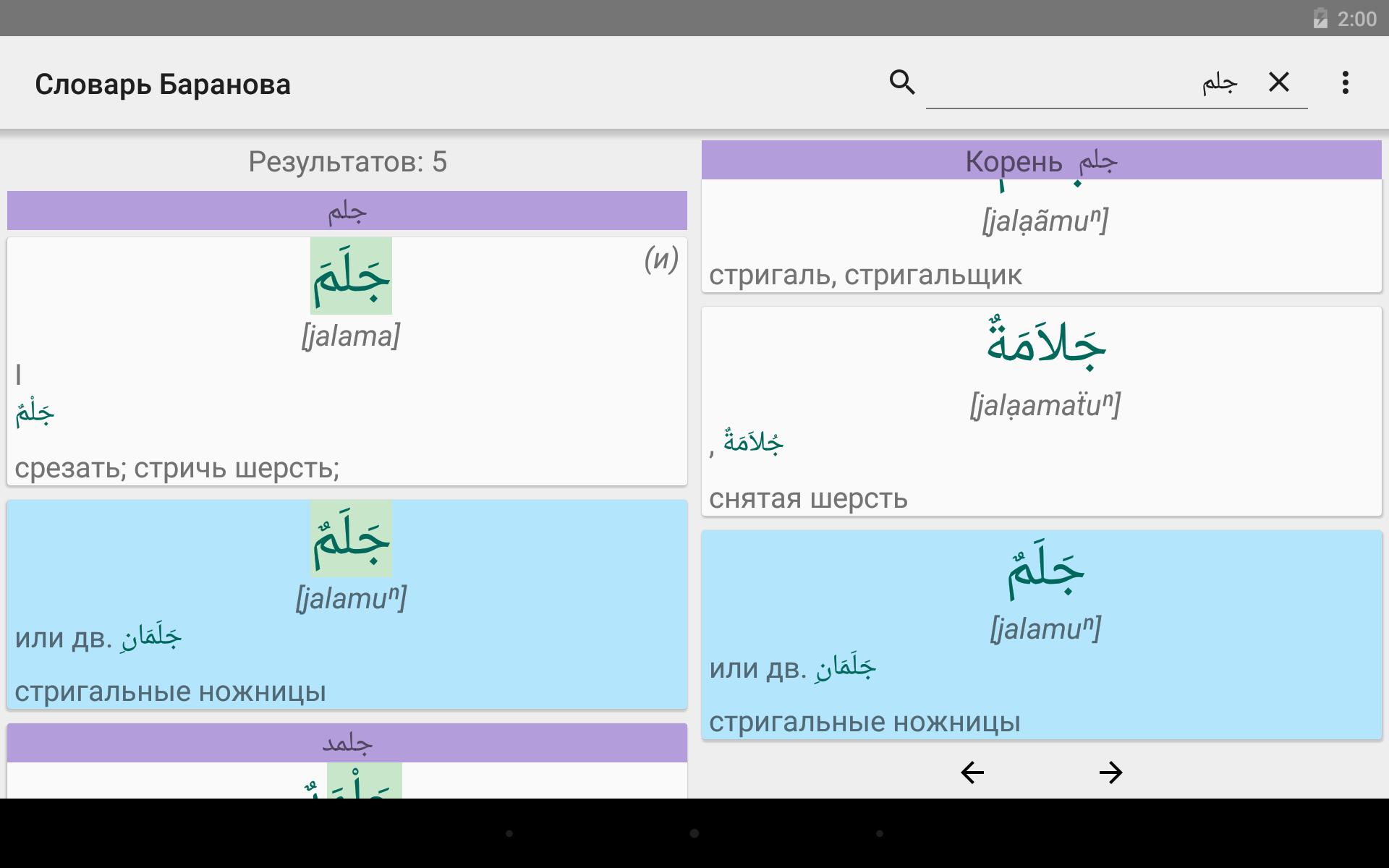Open the three-dot overflow menu
The width and height of the screenshot is (1389, 868).
tap(1345, 82)
